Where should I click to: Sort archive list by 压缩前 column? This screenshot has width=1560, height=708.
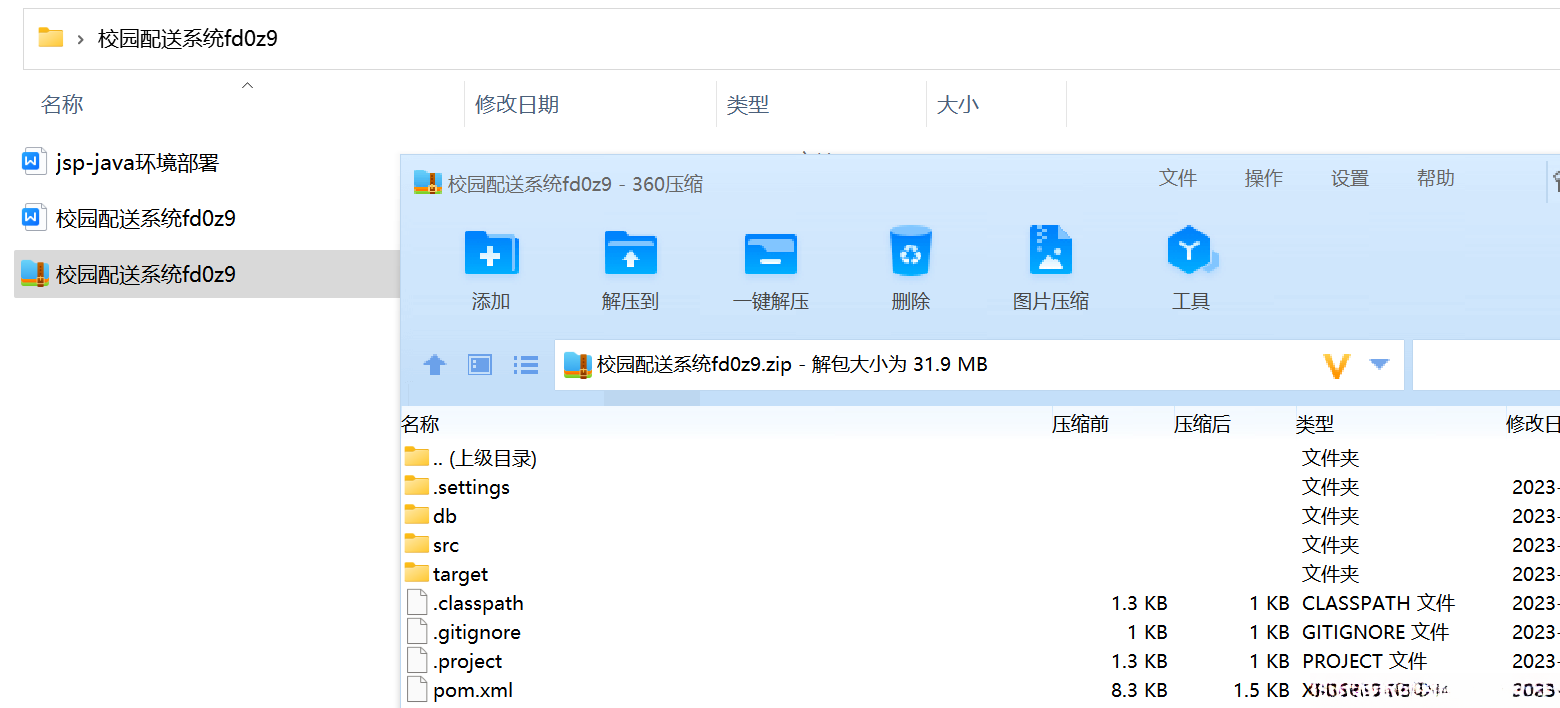[x=1080, y=424]
